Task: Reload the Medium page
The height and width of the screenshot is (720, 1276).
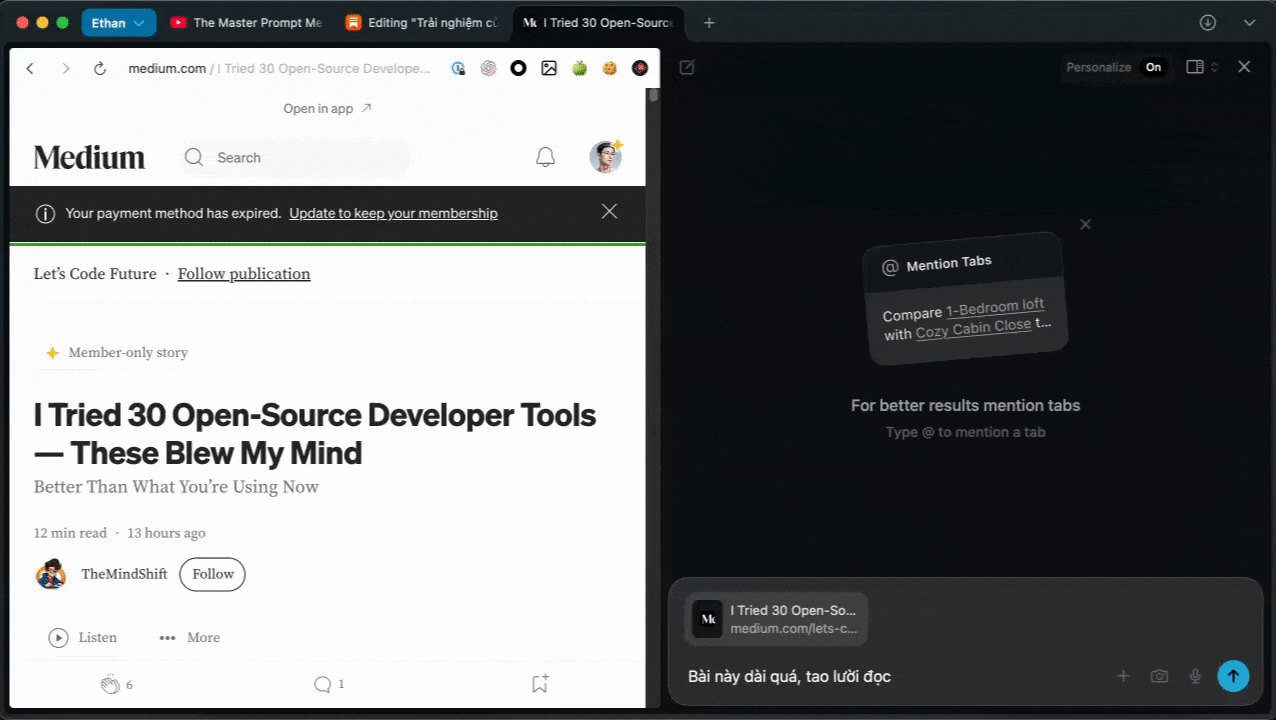Action: point(100,68)
